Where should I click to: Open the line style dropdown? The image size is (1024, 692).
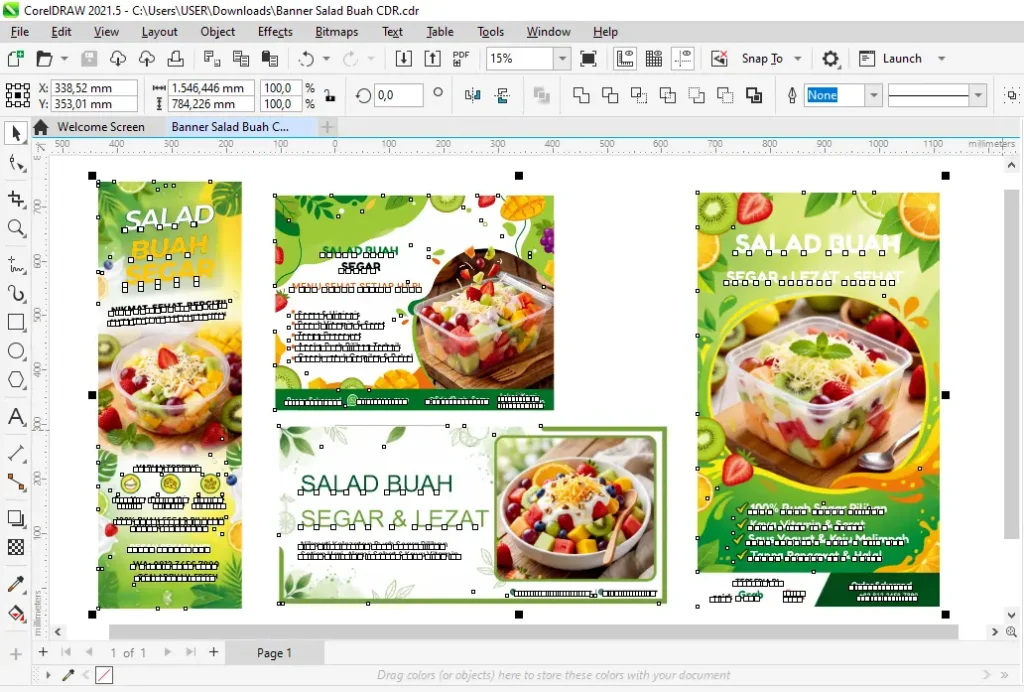coord(978,95)
